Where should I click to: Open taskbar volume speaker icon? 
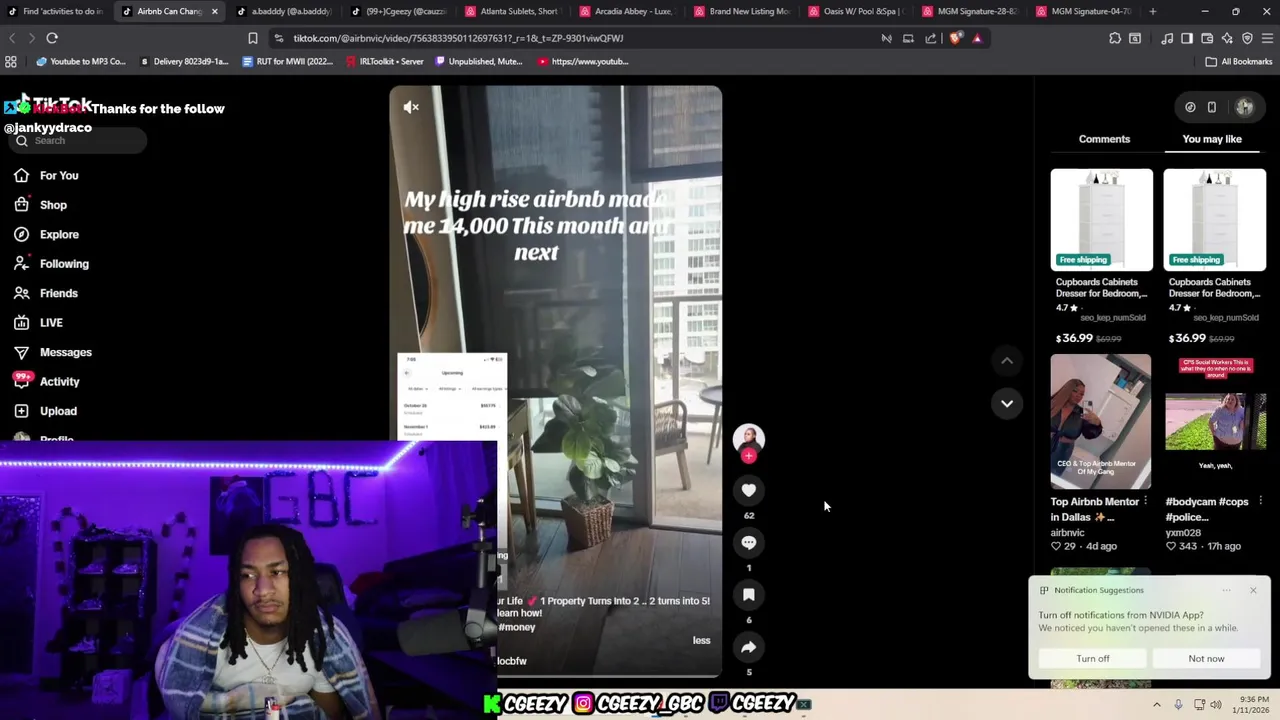1216,704
